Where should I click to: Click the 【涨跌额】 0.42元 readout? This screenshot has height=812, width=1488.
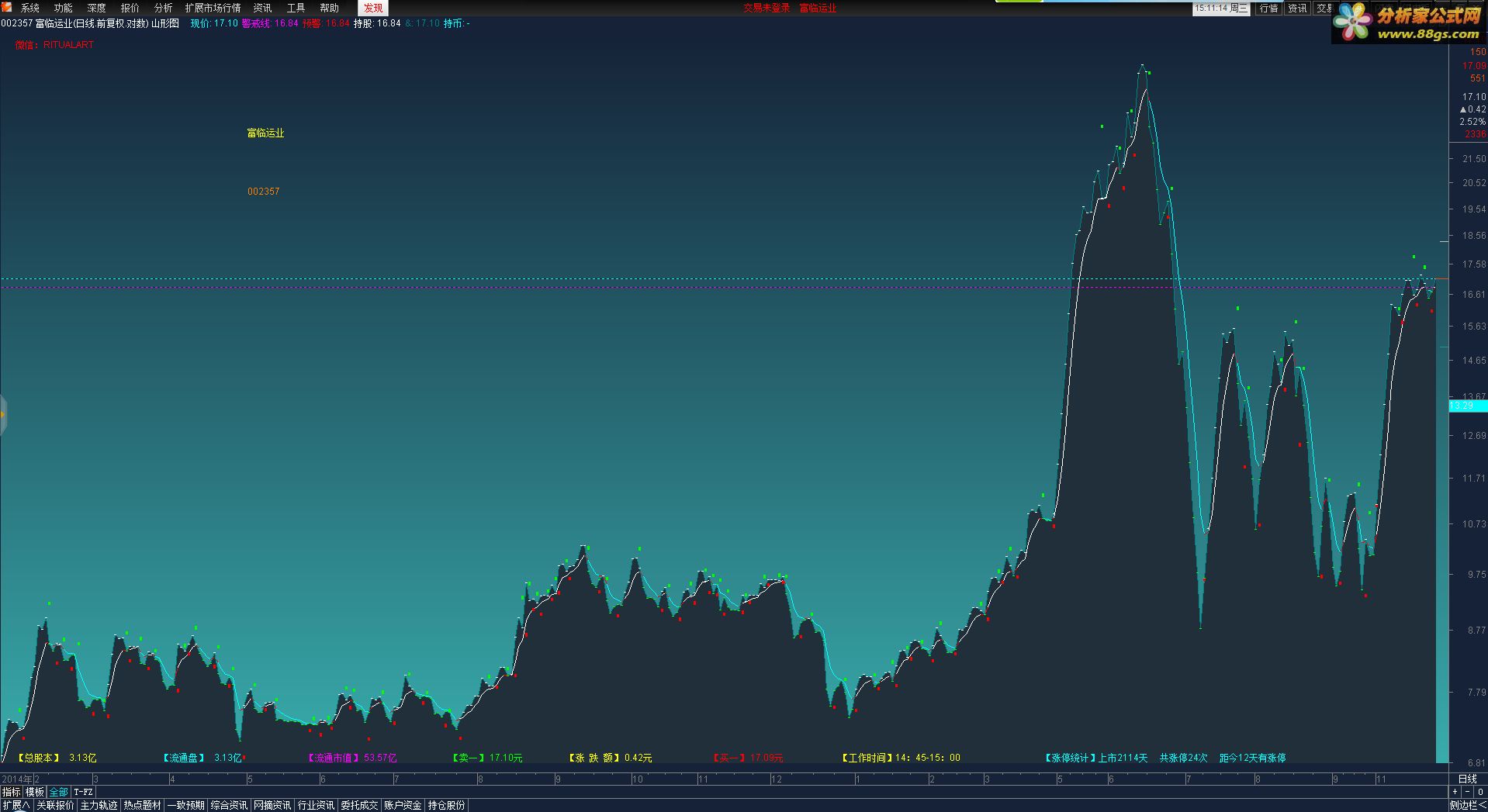(x=610, y=758)
